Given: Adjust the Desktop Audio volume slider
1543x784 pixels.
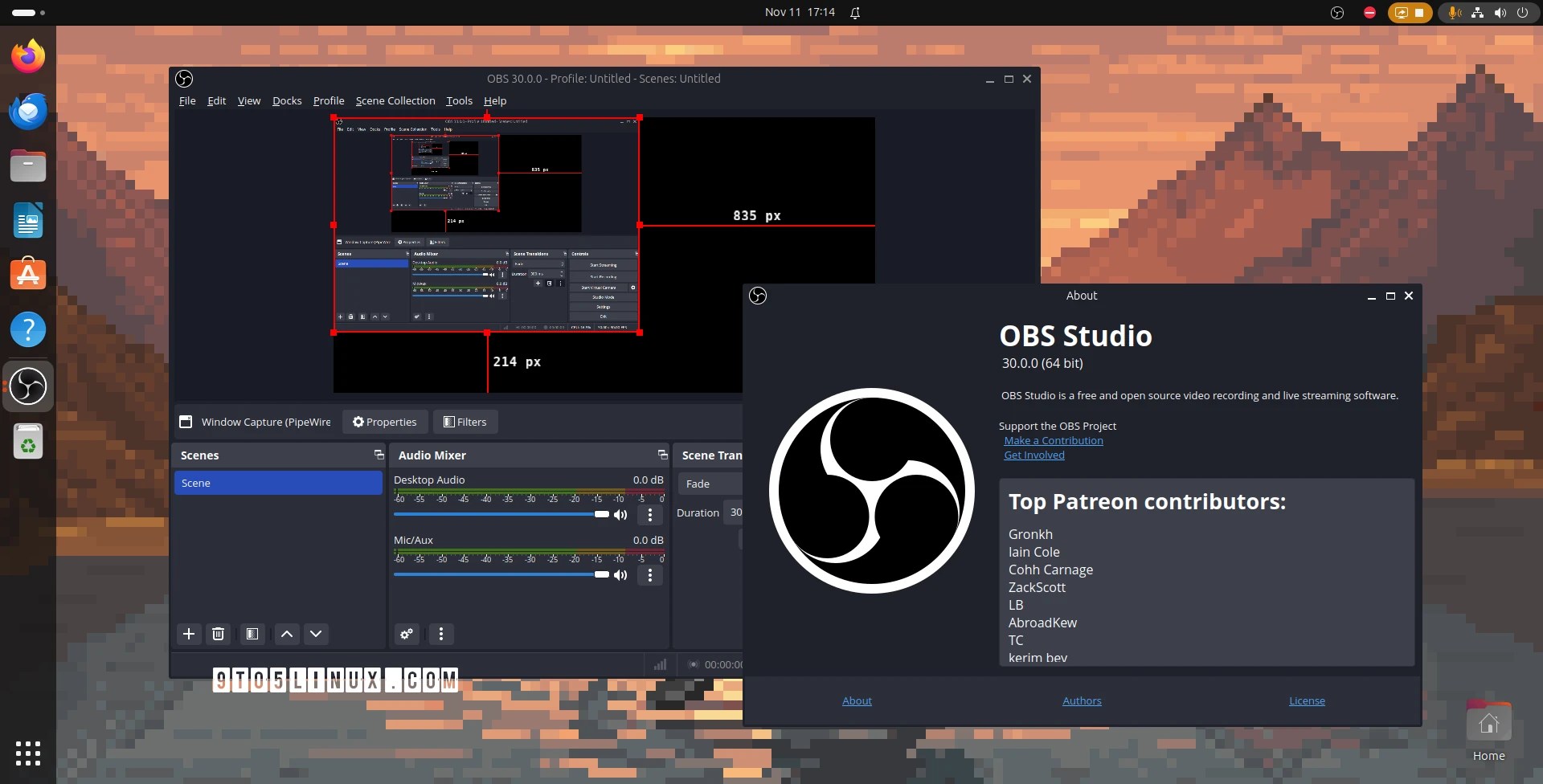Looking at the screenshot, I should [601, 514].
